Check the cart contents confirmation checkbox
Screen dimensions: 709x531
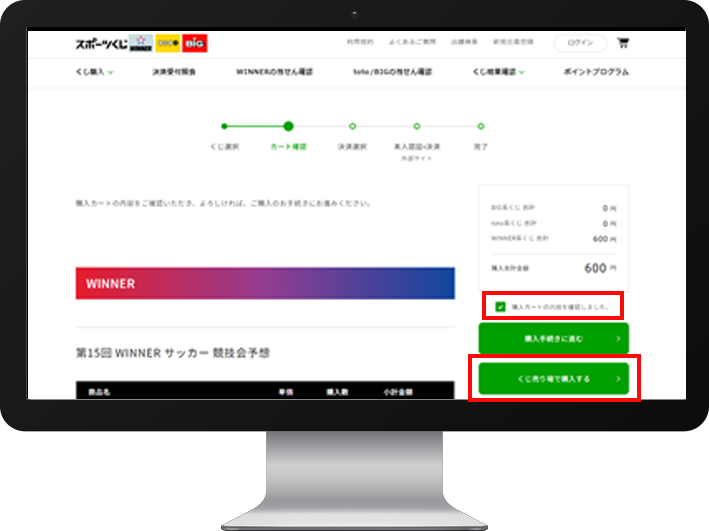[x=501, y=306]
